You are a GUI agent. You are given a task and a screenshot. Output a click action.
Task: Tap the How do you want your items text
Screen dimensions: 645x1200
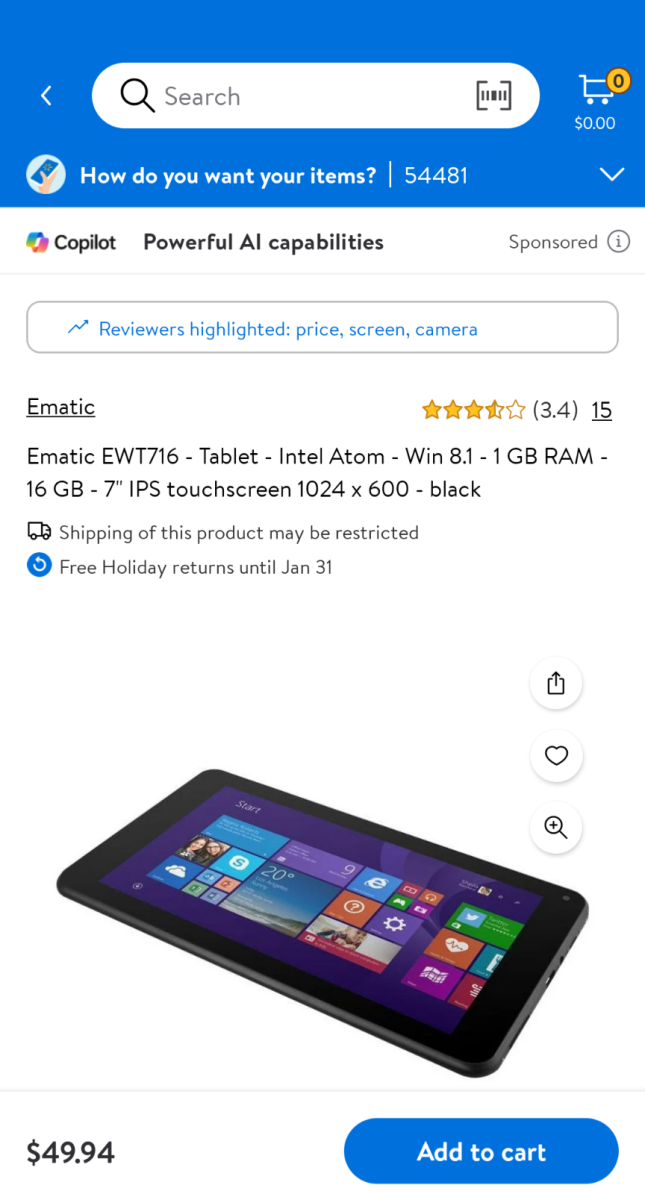tap(228, 176)
